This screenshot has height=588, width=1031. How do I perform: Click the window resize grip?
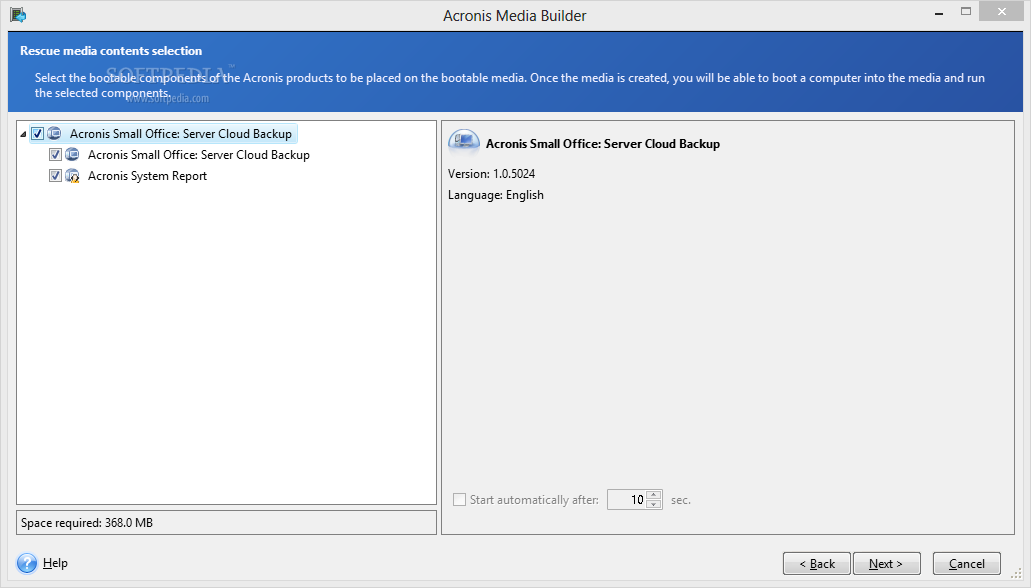coord(1017,574)
